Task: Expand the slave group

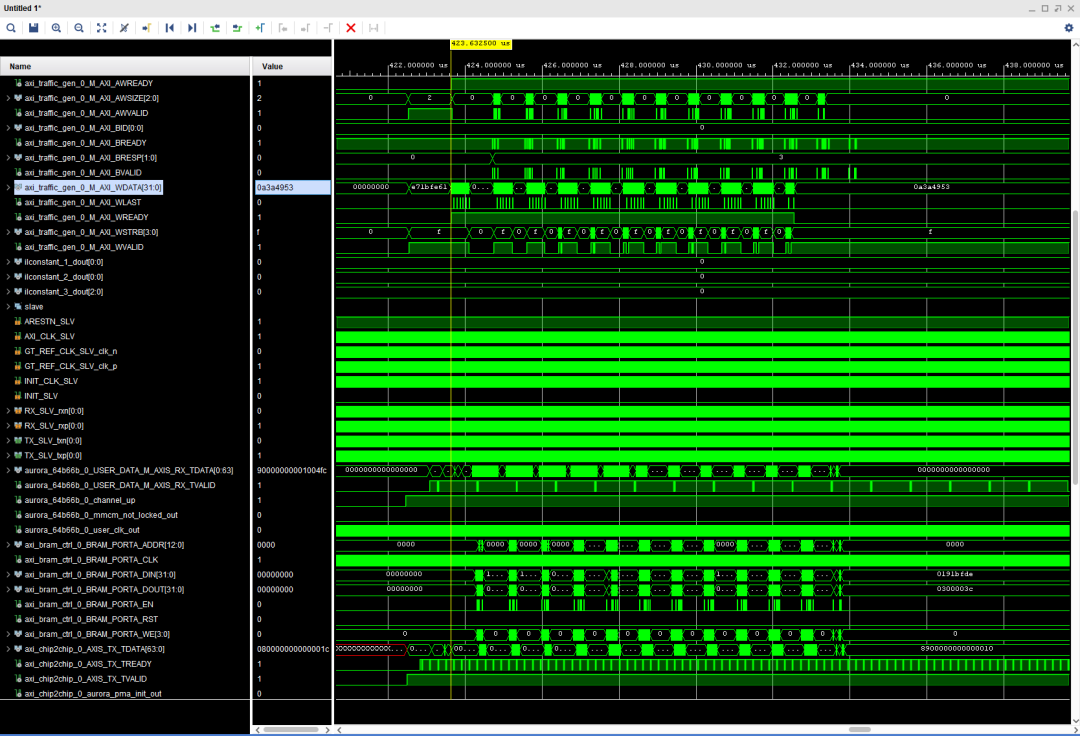Action: [x=9, y=307]
